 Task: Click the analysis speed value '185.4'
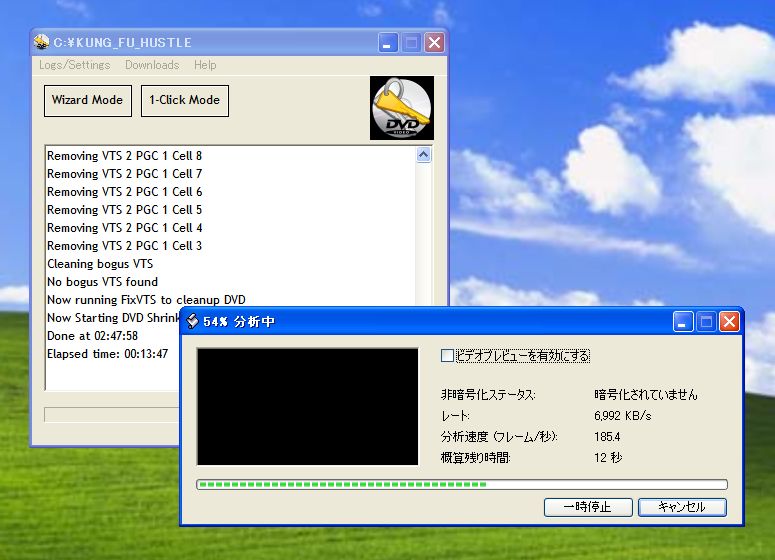tap(607, 436)
